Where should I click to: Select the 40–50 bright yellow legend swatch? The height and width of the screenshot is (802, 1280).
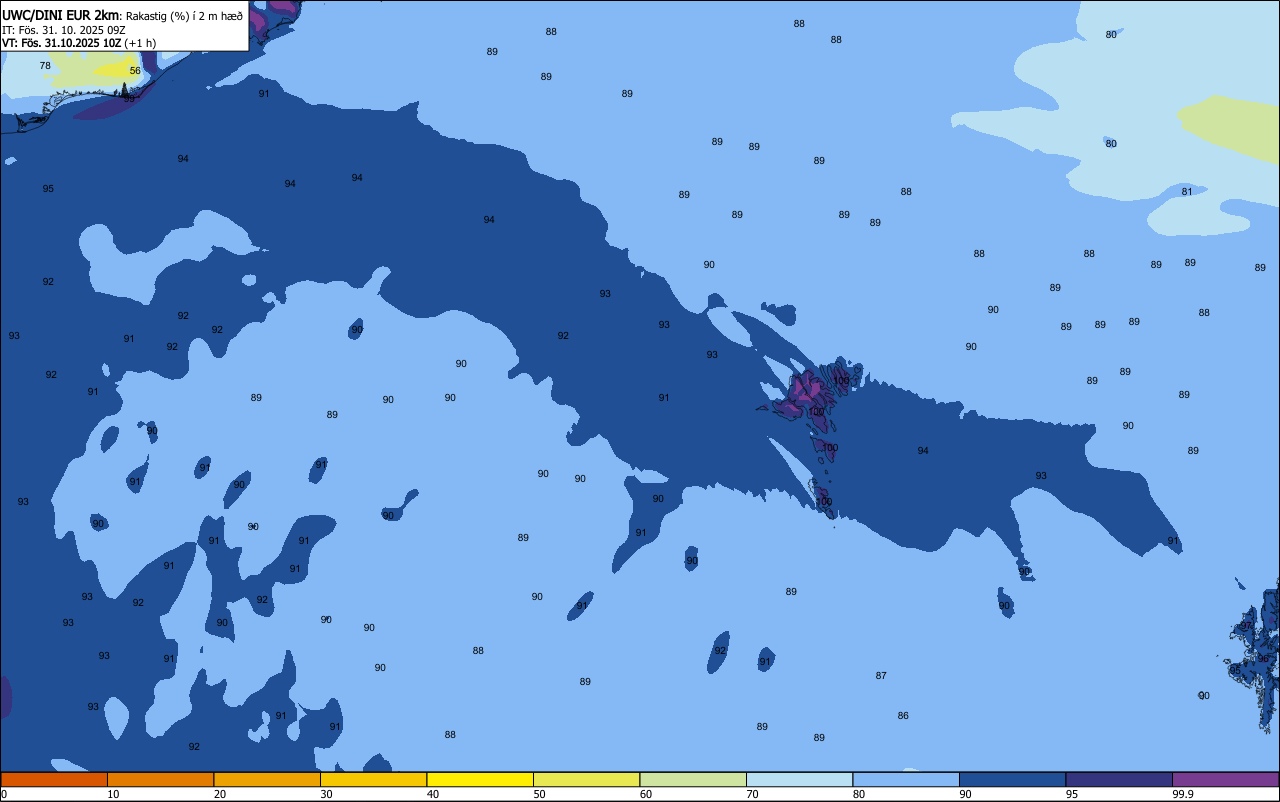click(x=480, y=779)
